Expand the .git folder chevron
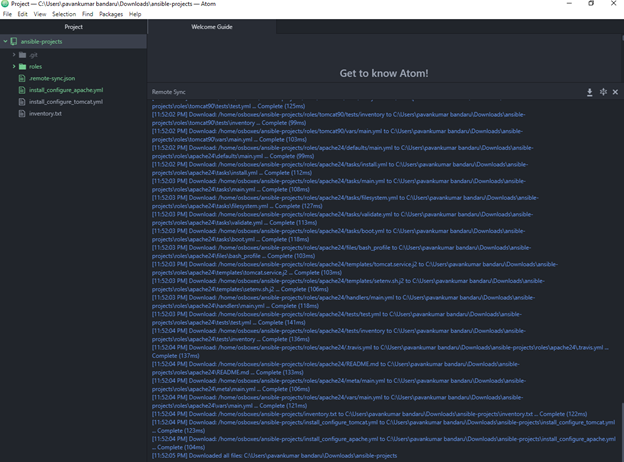The height and width of the screenshot is (462, 624). coord(14,55)
